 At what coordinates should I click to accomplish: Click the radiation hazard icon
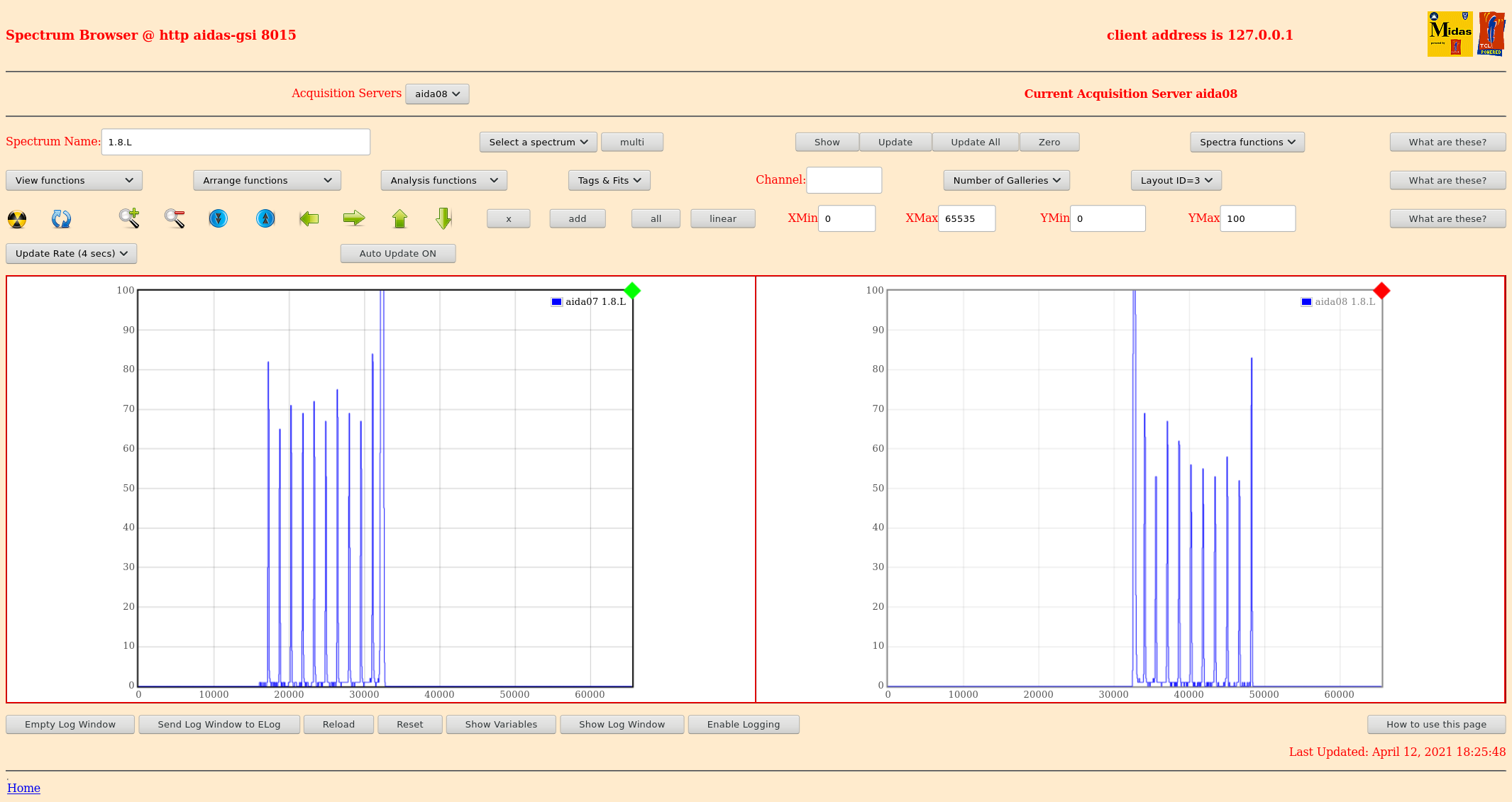17,219
